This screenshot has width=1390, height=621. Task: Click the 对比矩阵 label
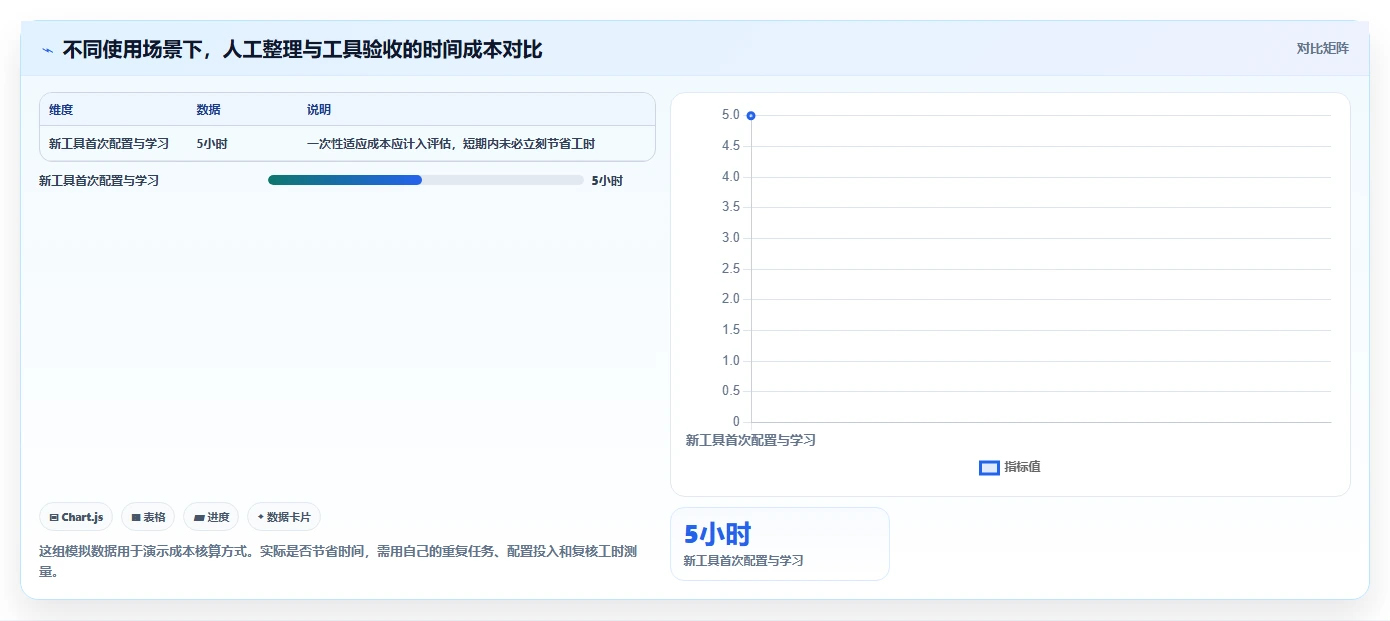pyautogui.click(x=1322, y=48)
